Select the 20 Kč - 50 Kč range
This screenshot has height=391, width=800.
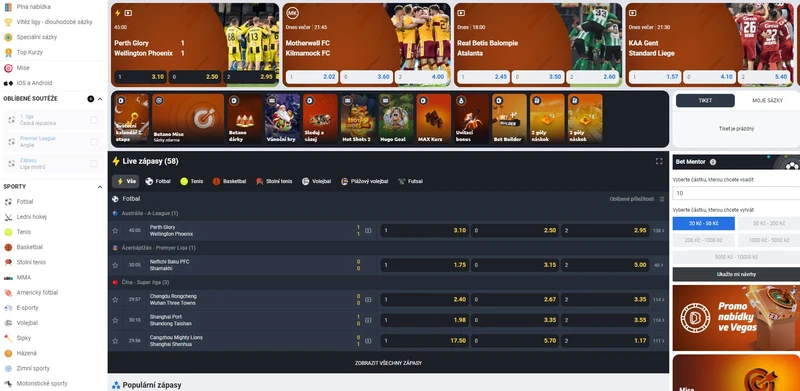coord(704,224)
